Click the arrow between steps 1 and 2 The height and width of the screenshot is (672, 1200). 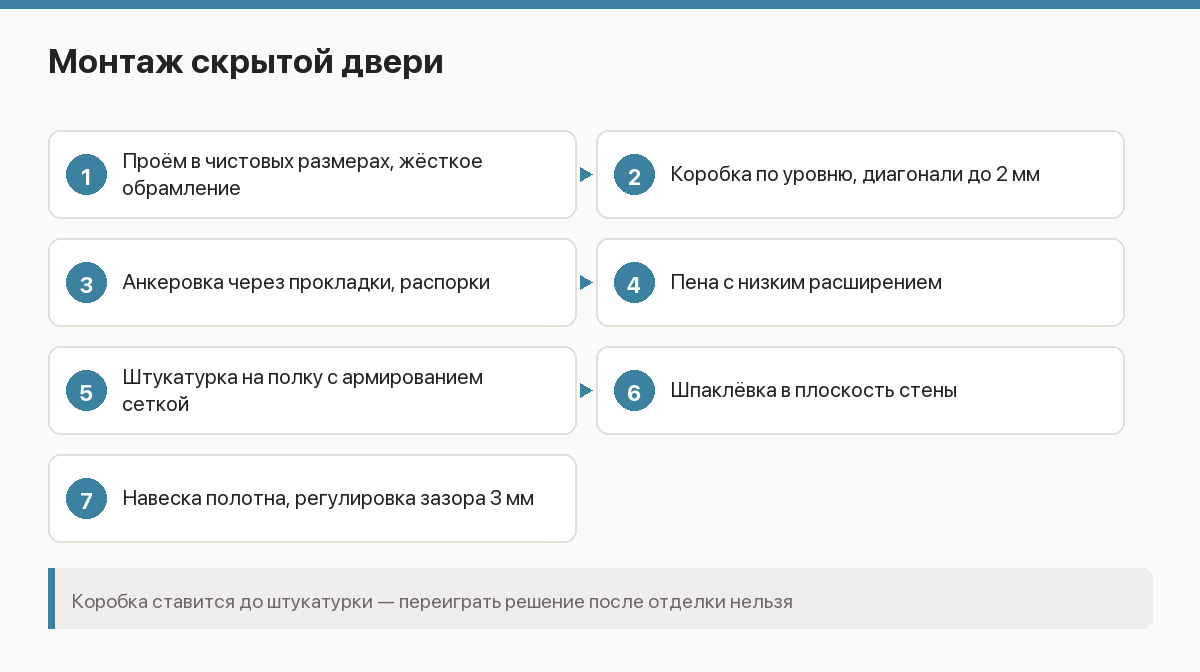(x=586, y=175)
